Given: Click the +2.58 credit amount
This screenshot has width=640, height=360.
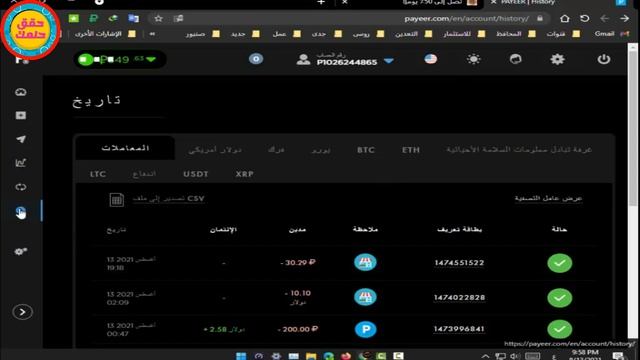Looking at the screenshot, I should click(x=224, y=329).
